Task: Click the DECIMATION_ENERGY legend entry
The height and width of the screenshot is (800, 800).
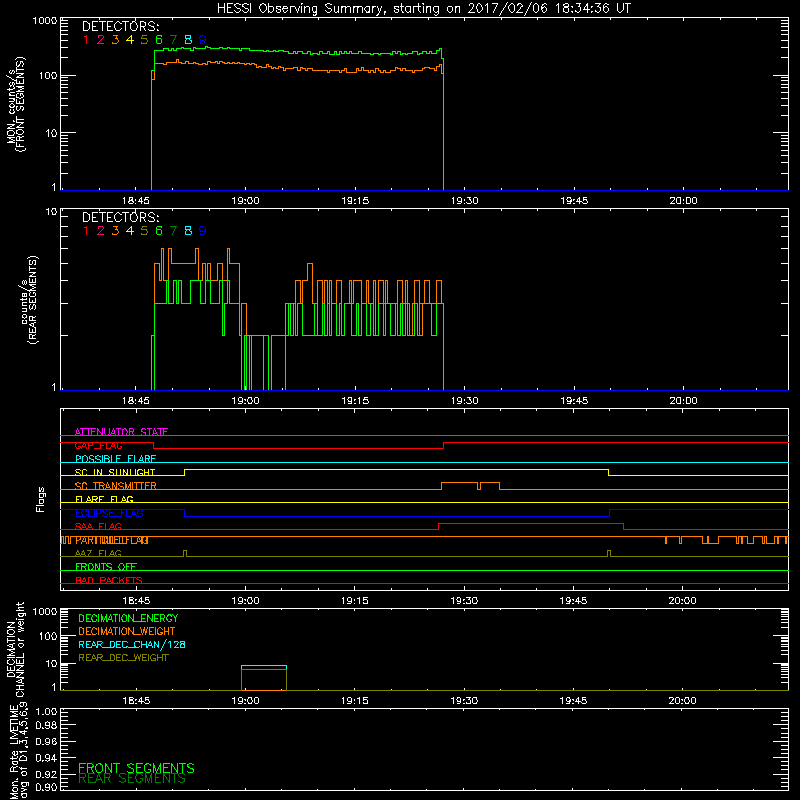Action: coord(128,618)
